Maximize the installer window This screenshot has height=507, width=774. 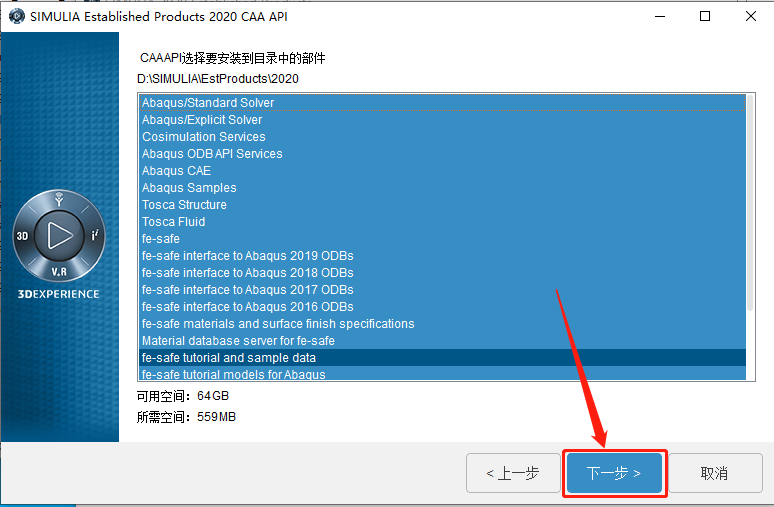tap(705, 16)
